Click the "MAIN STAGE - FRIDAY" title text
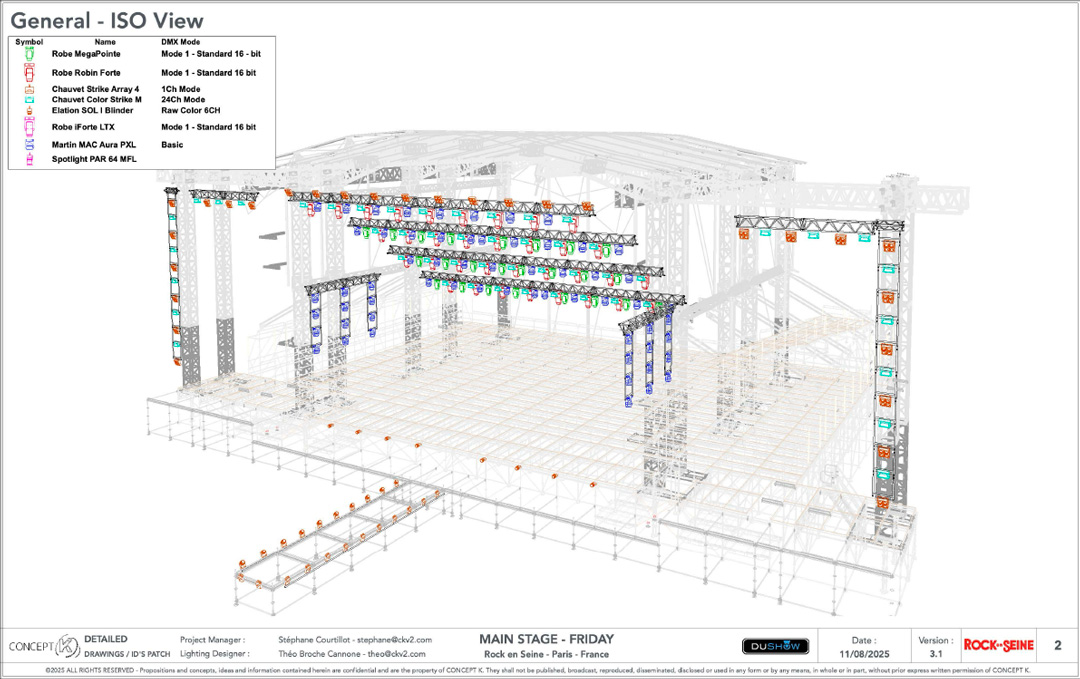1080x679 pixels. pyautogui.click(x=546, y=639)
